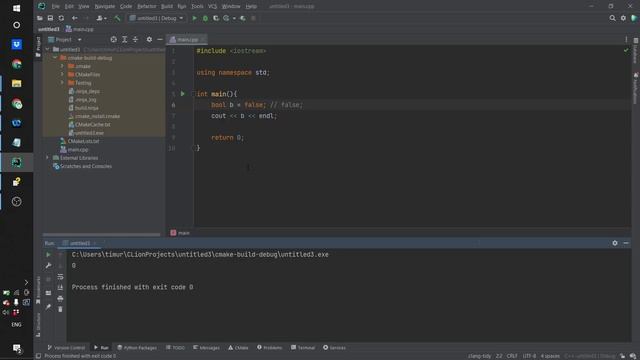Toggle soft-wrap icon in Run console
640x360 pixels.
coord(60,277)
